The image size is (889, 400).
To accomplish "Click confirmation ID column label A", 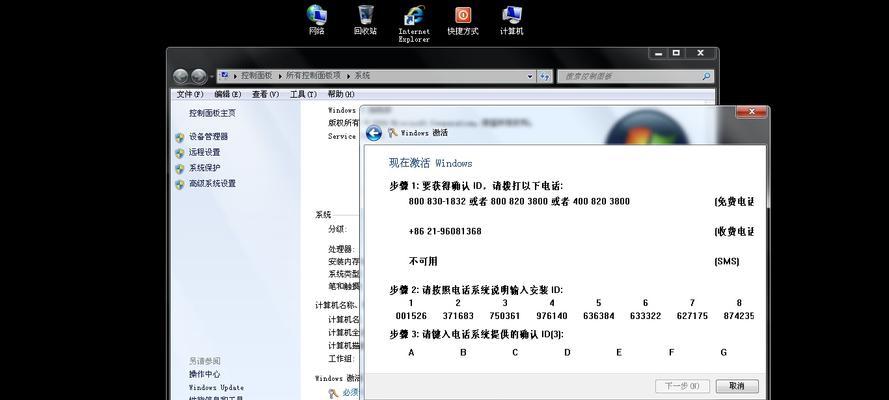I will point(411,353).
